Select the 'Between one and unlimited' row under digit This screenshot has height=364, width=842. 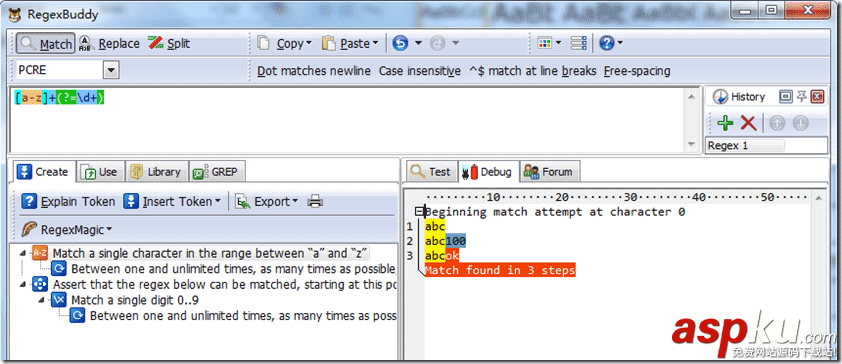click(243, 316)
